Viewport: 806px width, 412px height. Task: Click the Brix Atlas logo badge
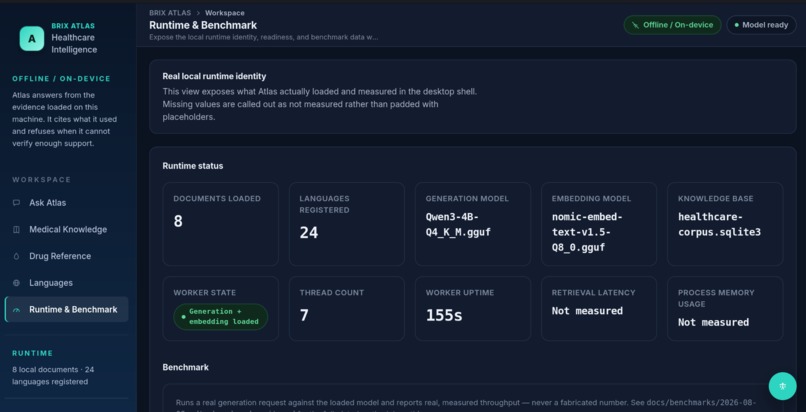click(x=32, y=39)
